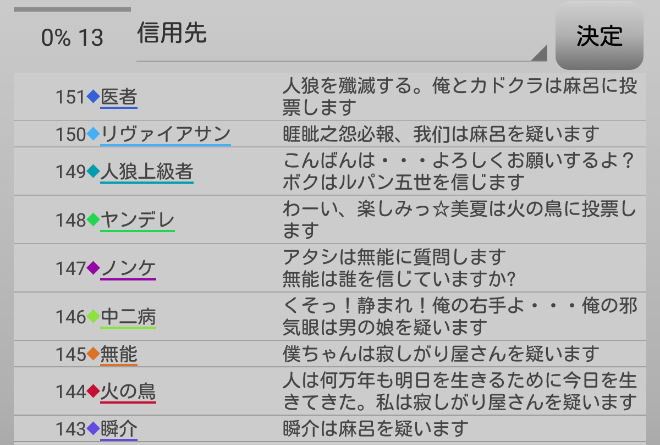Open the player name ヤンデレ
Image resolution: width=660 pixels, height=445 pixels.
(x=138, y=220)
